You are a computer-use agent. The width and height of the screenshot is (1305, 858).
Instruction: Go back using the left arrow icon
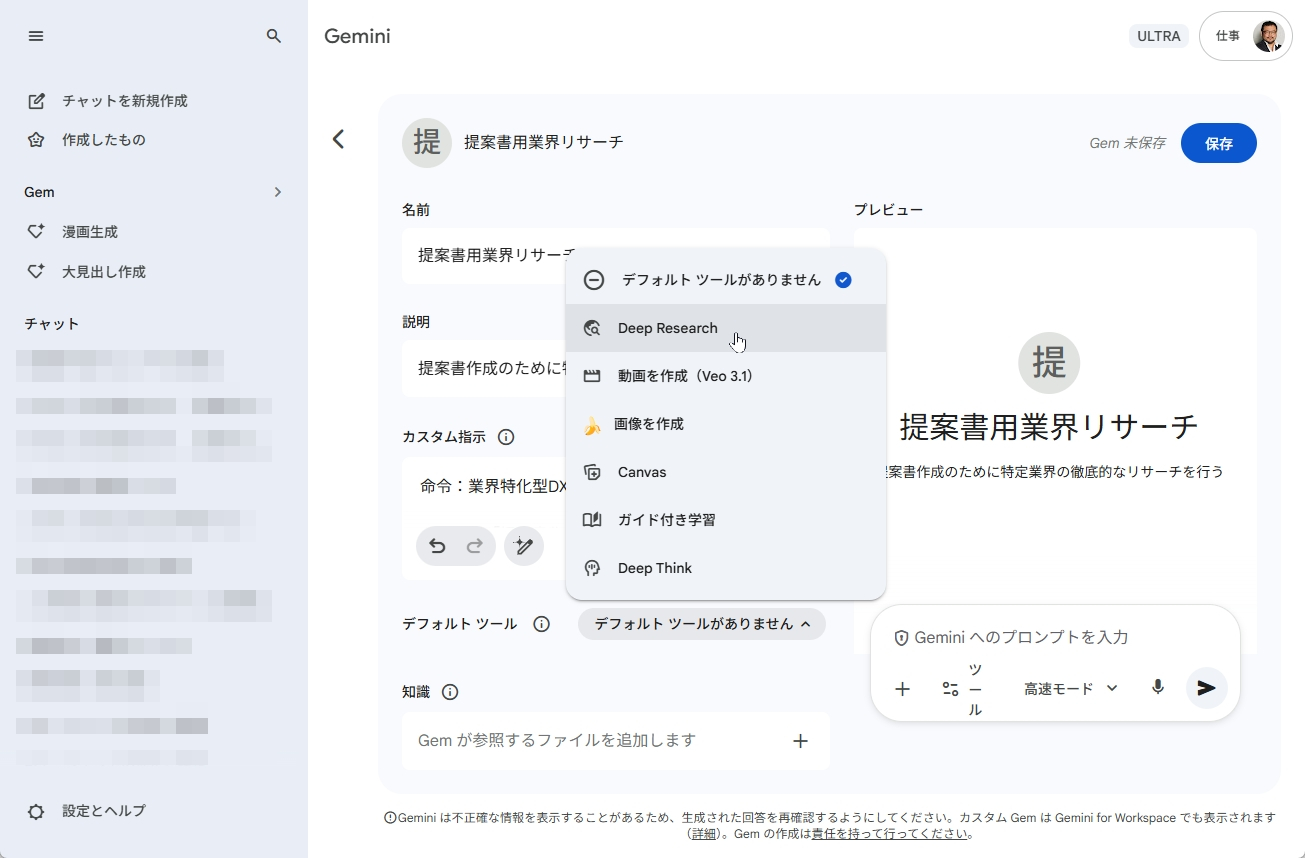click(x=338, y=139)
